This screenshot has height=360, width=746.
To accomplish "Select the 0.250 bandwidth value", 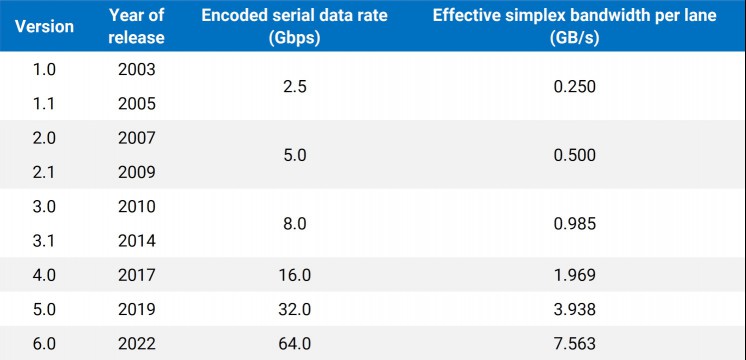I will [x=575, y=87].
